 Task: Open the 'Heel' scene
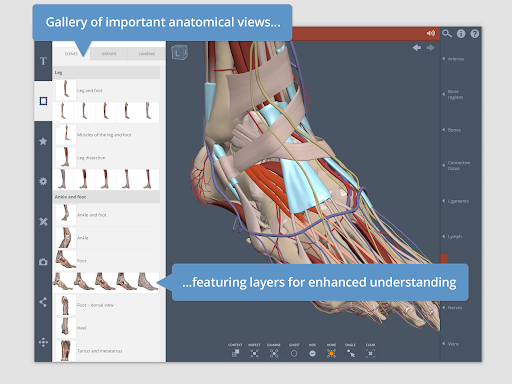107,328
